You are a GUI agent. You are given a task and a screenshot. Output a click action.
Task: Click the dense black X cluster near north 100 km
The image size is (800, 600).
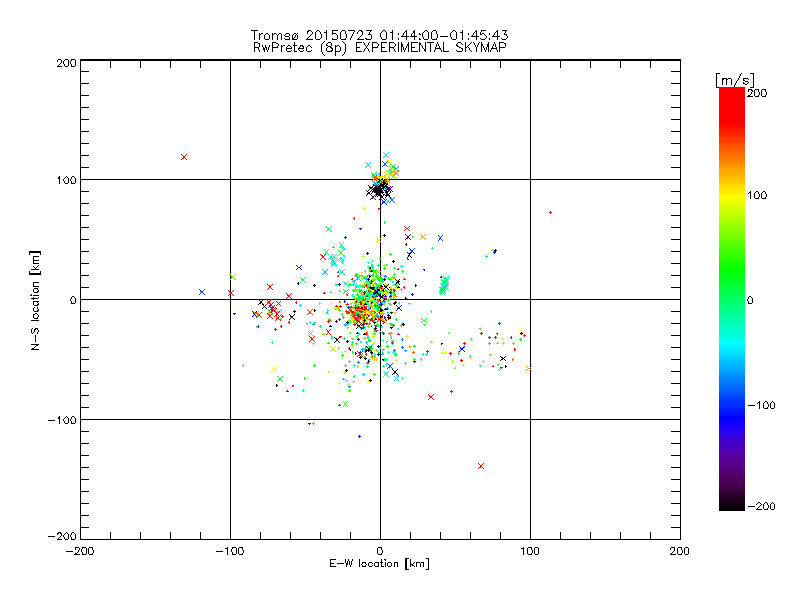(x=380, y=191)
